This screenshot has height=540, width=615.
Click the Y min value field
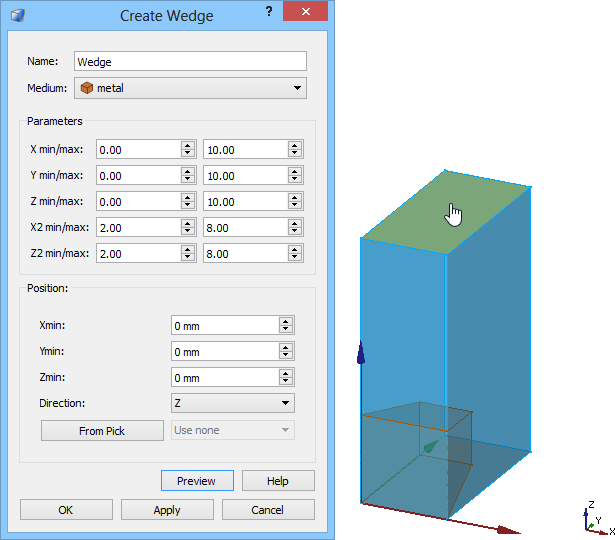click(x=138, y=175)
